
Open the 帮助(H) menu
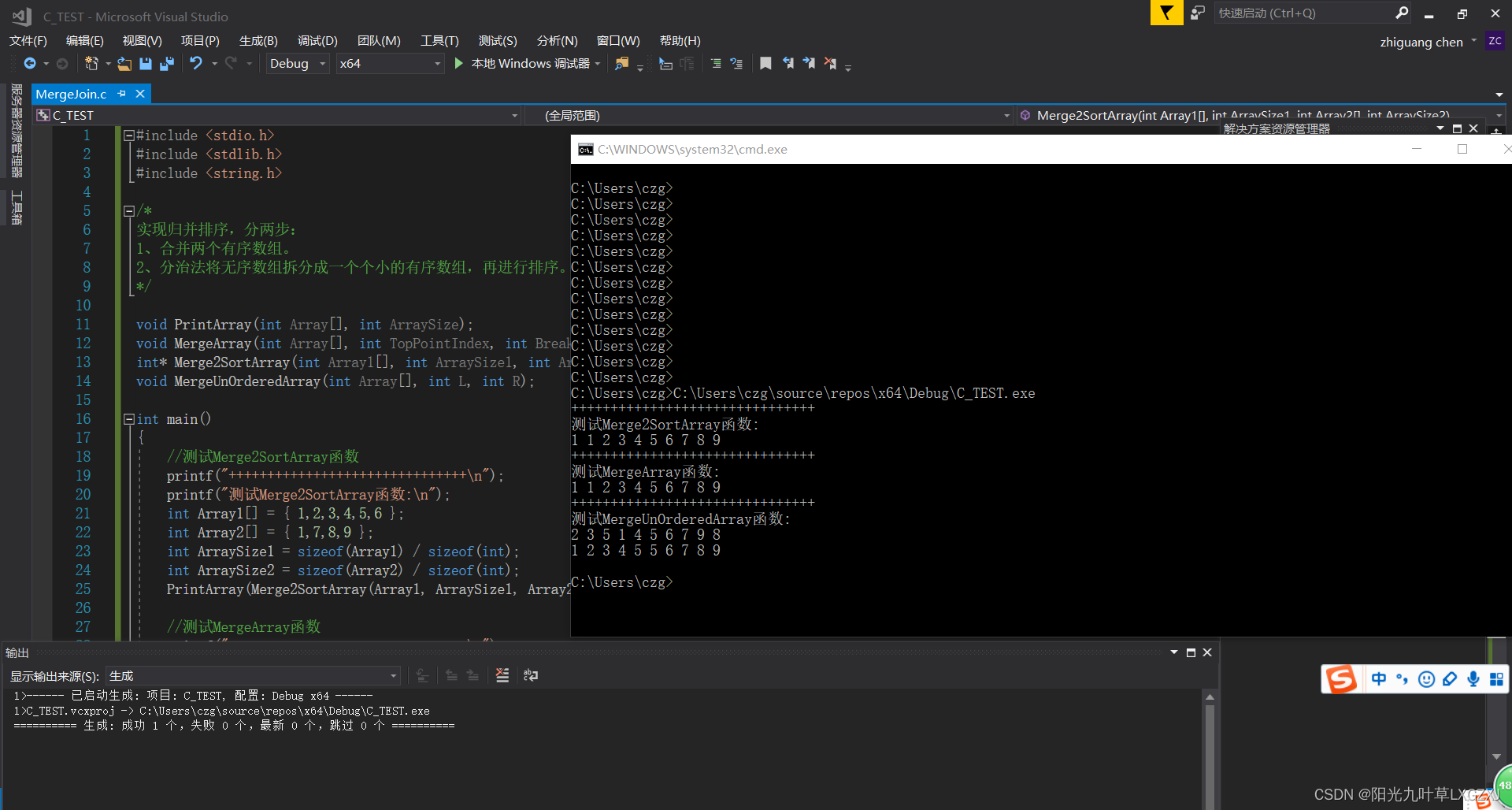[x=680, y=40]
